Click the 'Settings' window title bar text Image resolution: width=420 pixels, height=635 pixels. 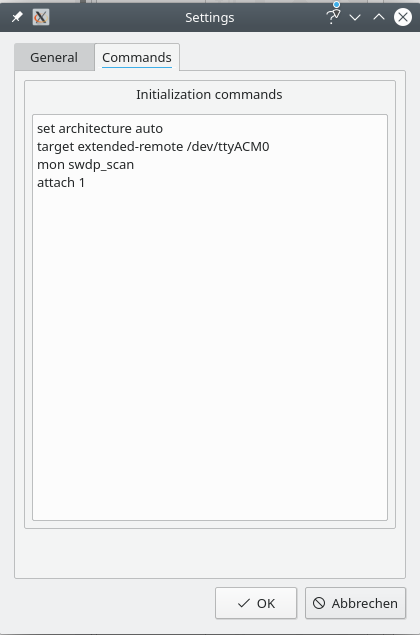[x=210, y=18]
